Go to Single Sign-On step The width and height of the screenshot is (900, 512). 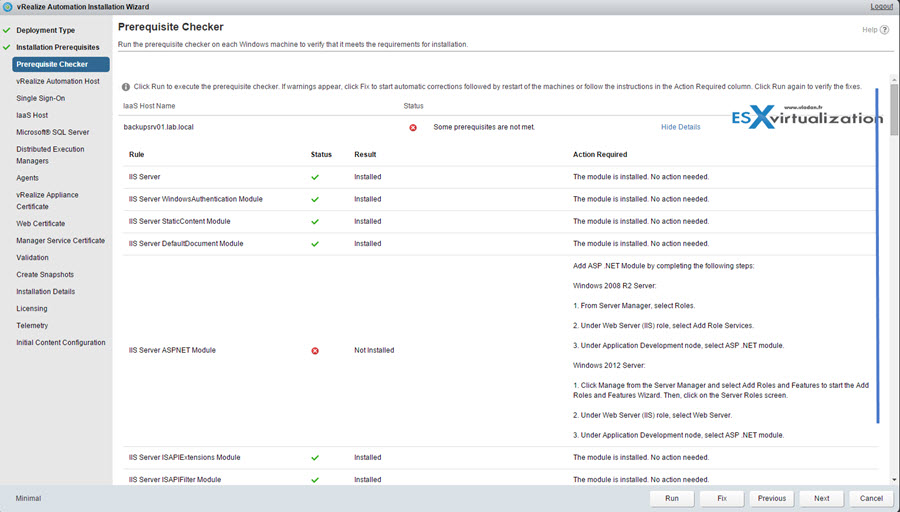click(x=40, y=98)
